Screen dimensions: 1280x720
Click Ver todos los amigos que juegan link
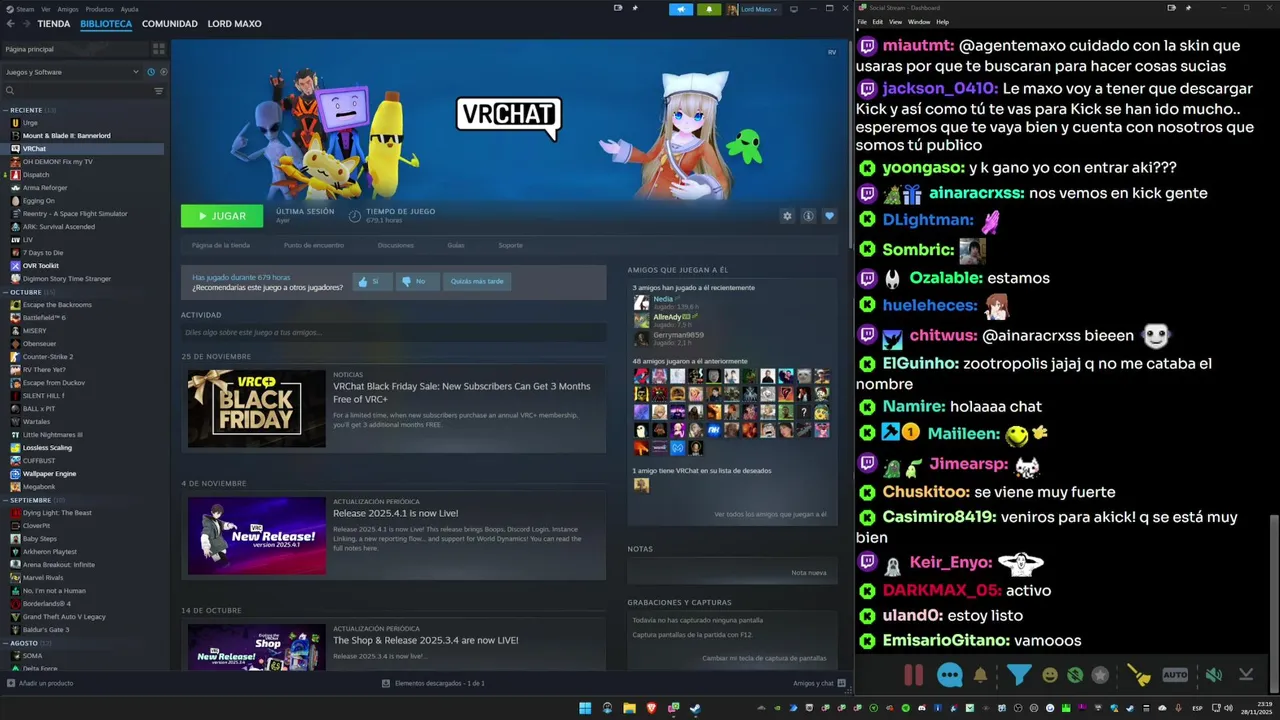[x=770, y=514]
